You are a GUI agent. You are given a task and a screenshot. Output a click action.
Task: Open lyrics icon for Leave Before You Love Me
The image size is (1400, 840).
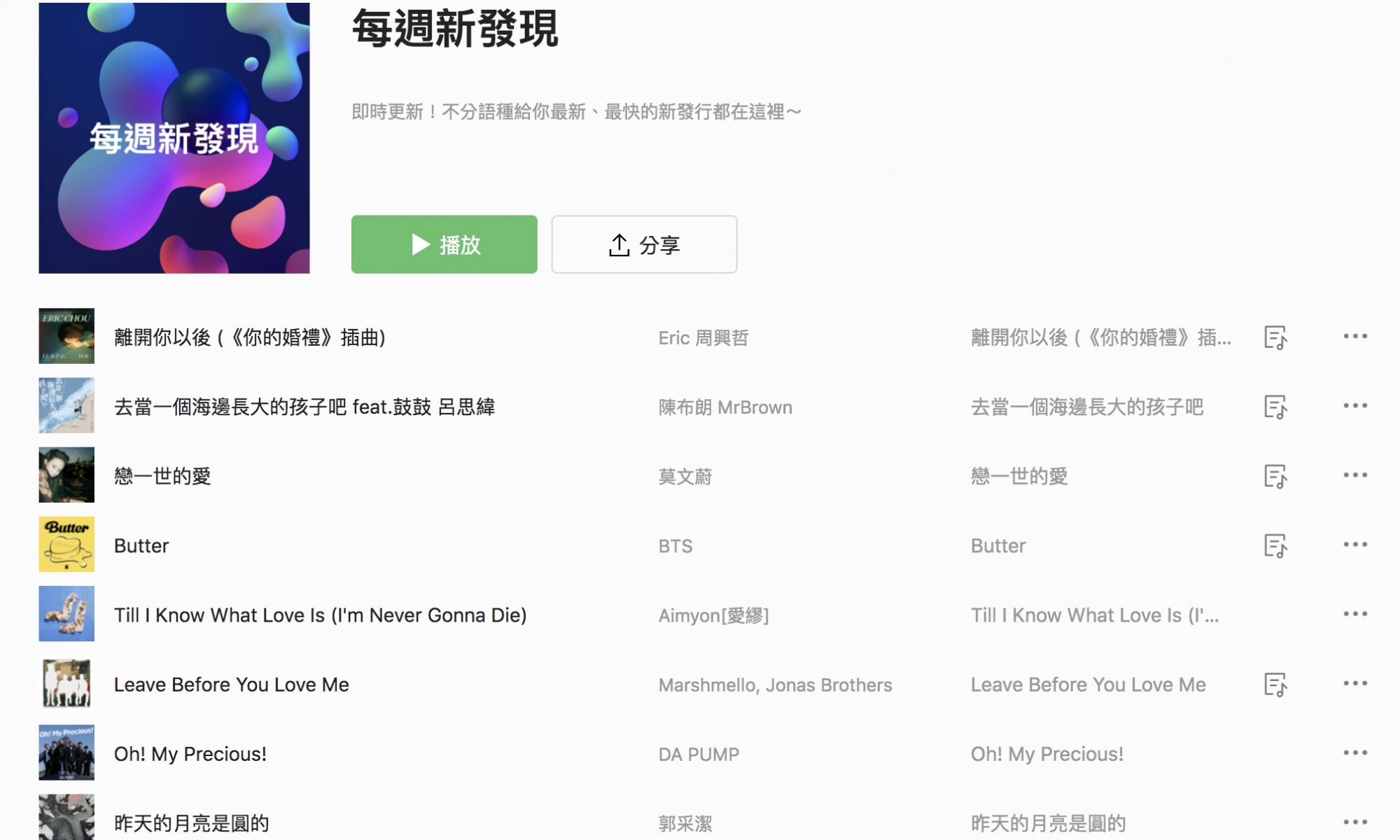tap(1275, 684)
